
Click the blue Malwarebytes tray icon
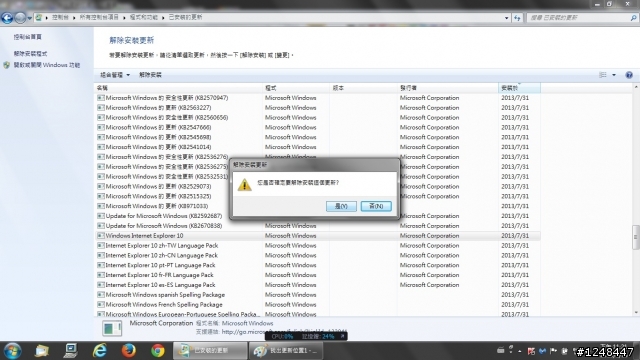[542, 351]
